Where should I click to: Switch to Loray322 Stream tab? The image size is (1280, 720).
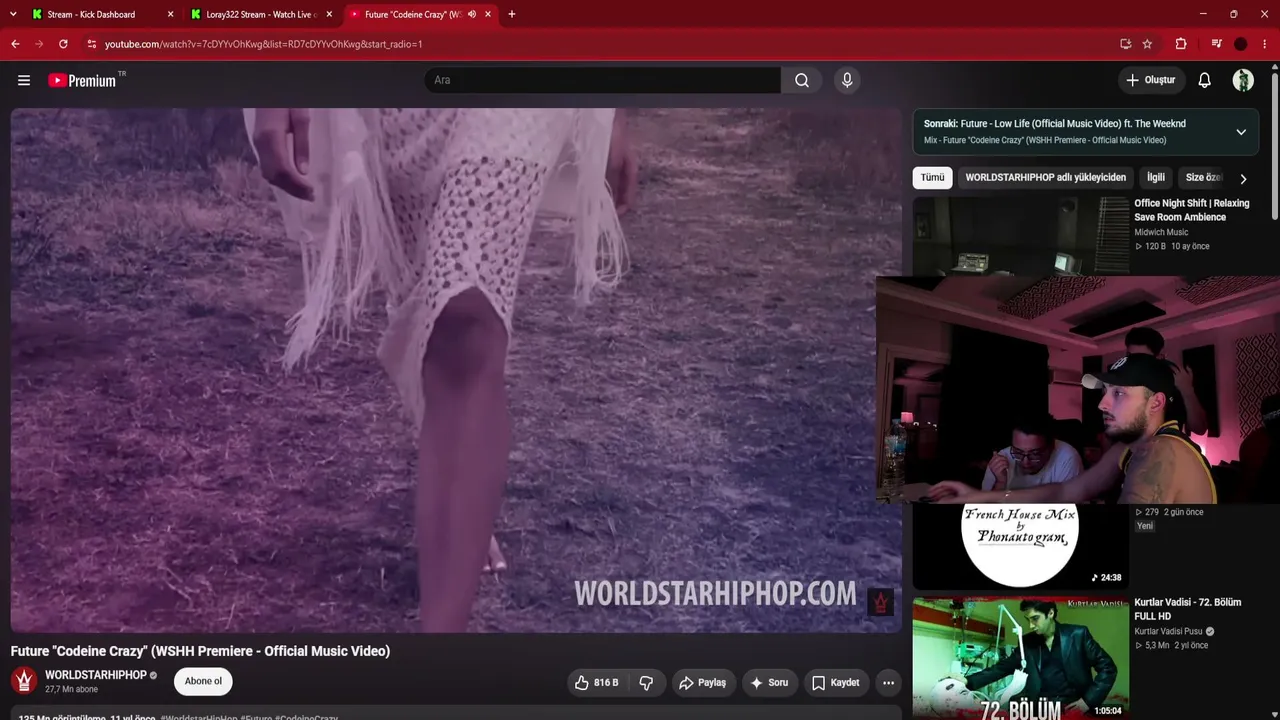point(262,14)
